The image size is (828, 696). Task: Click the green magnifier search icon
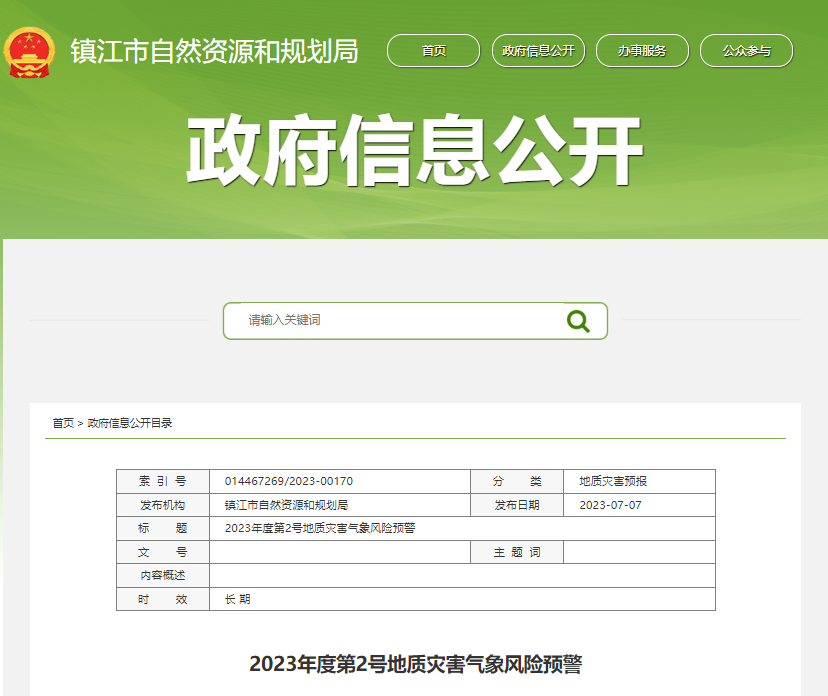point(578,321)
